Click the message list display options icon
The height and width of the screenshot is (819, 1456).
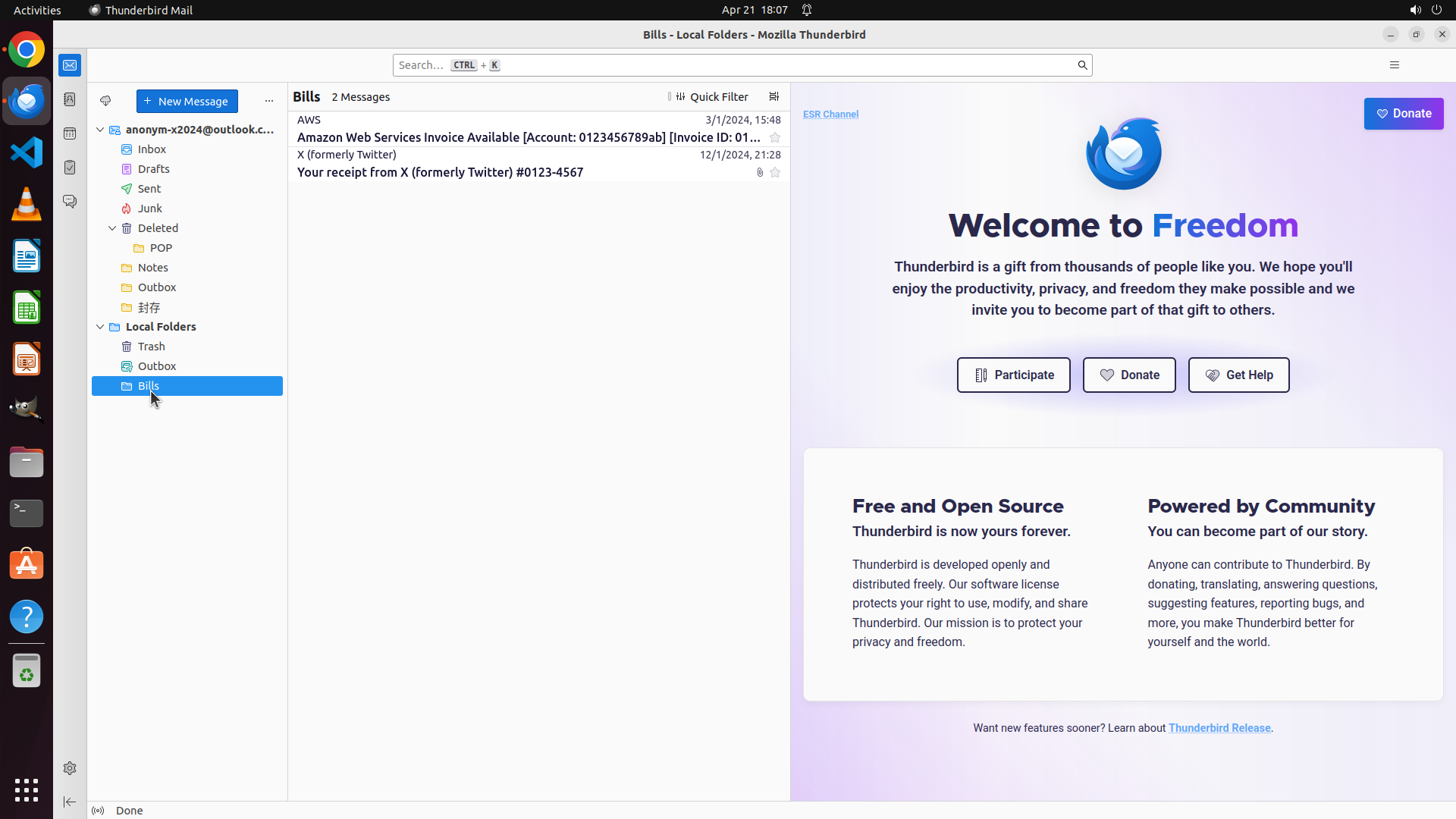coord(773,97)
